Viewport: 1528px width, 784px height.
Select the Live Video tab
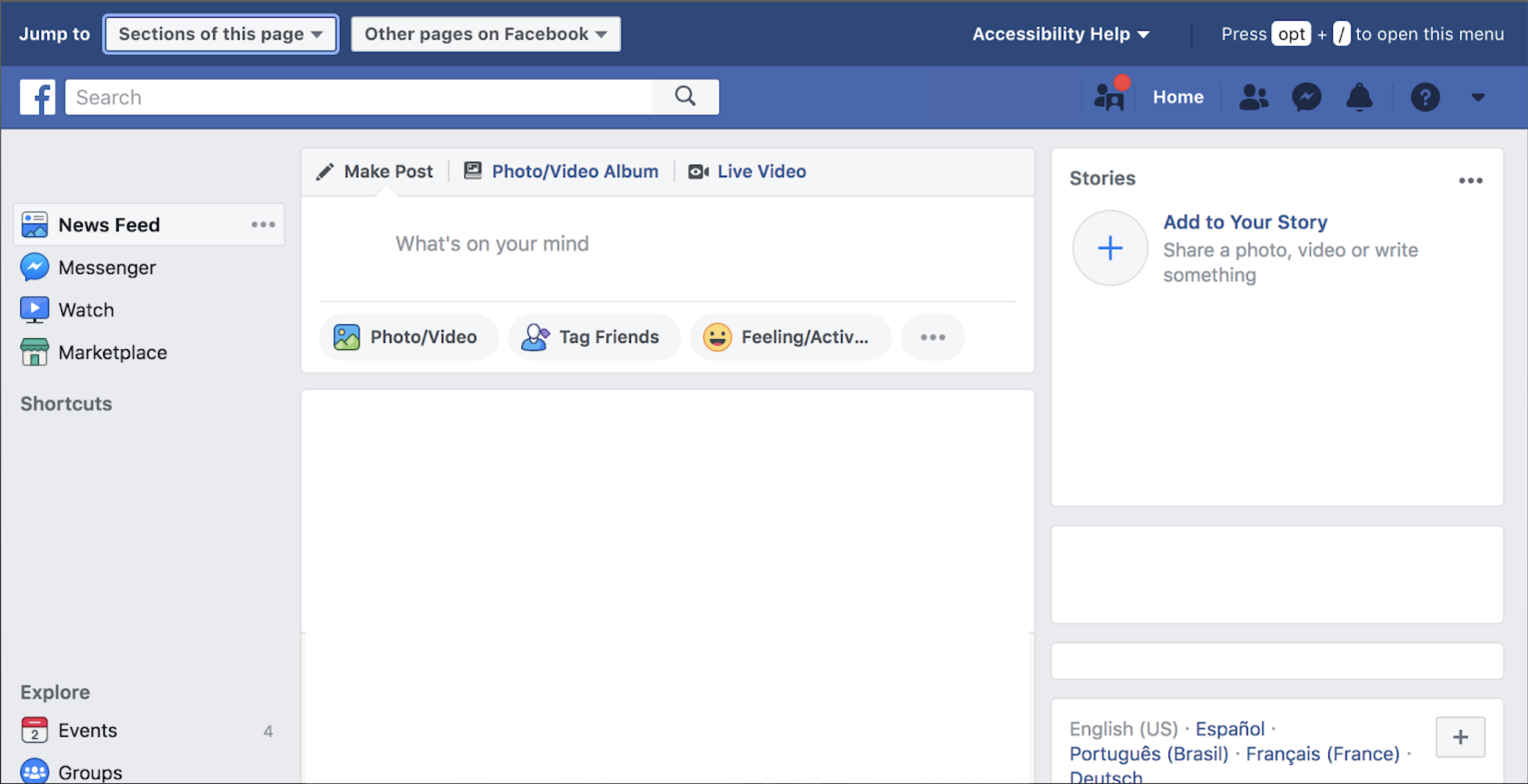tap(747, 172)
